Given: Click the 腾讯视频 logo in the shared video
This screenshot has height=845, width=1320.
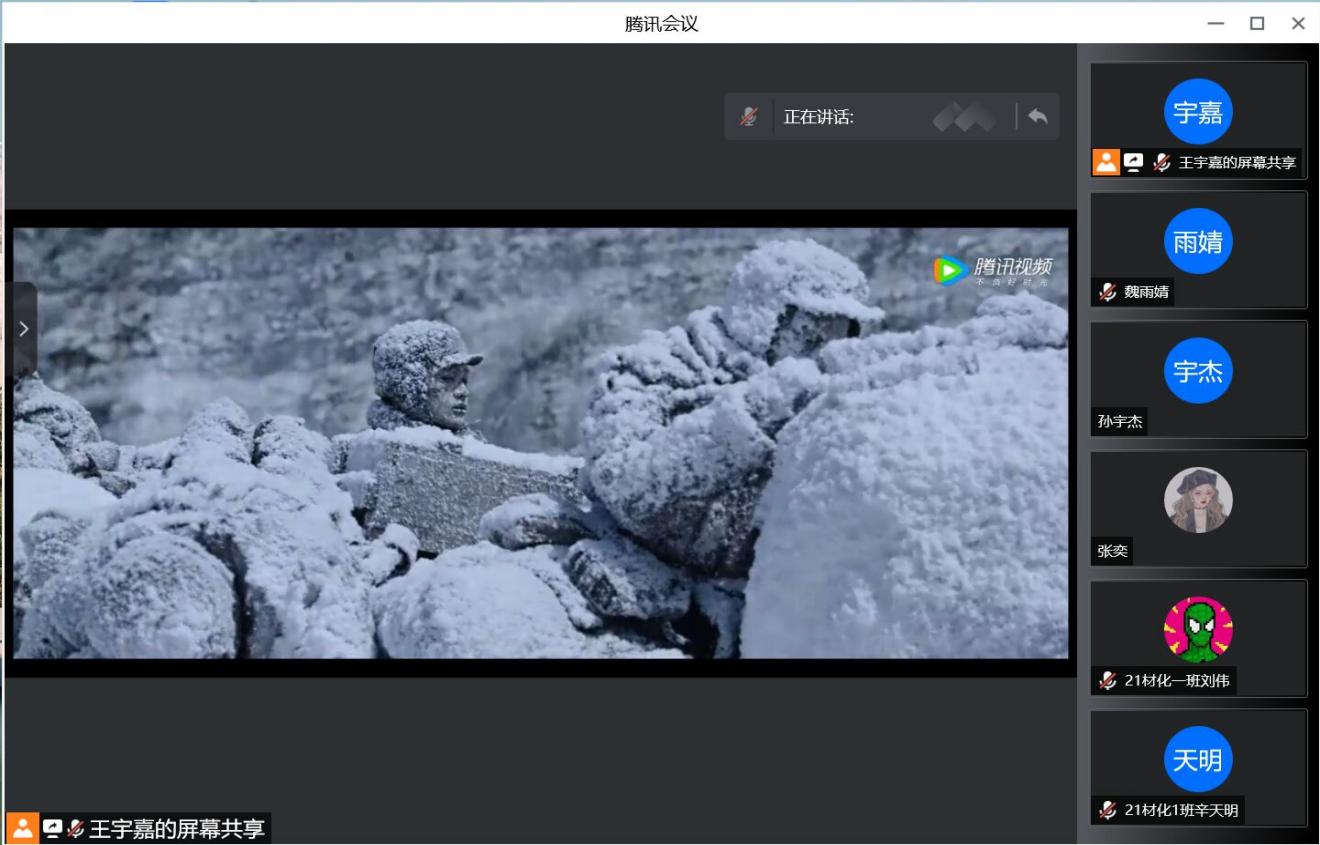Looking at the screenshot, I should coord(993,270).
